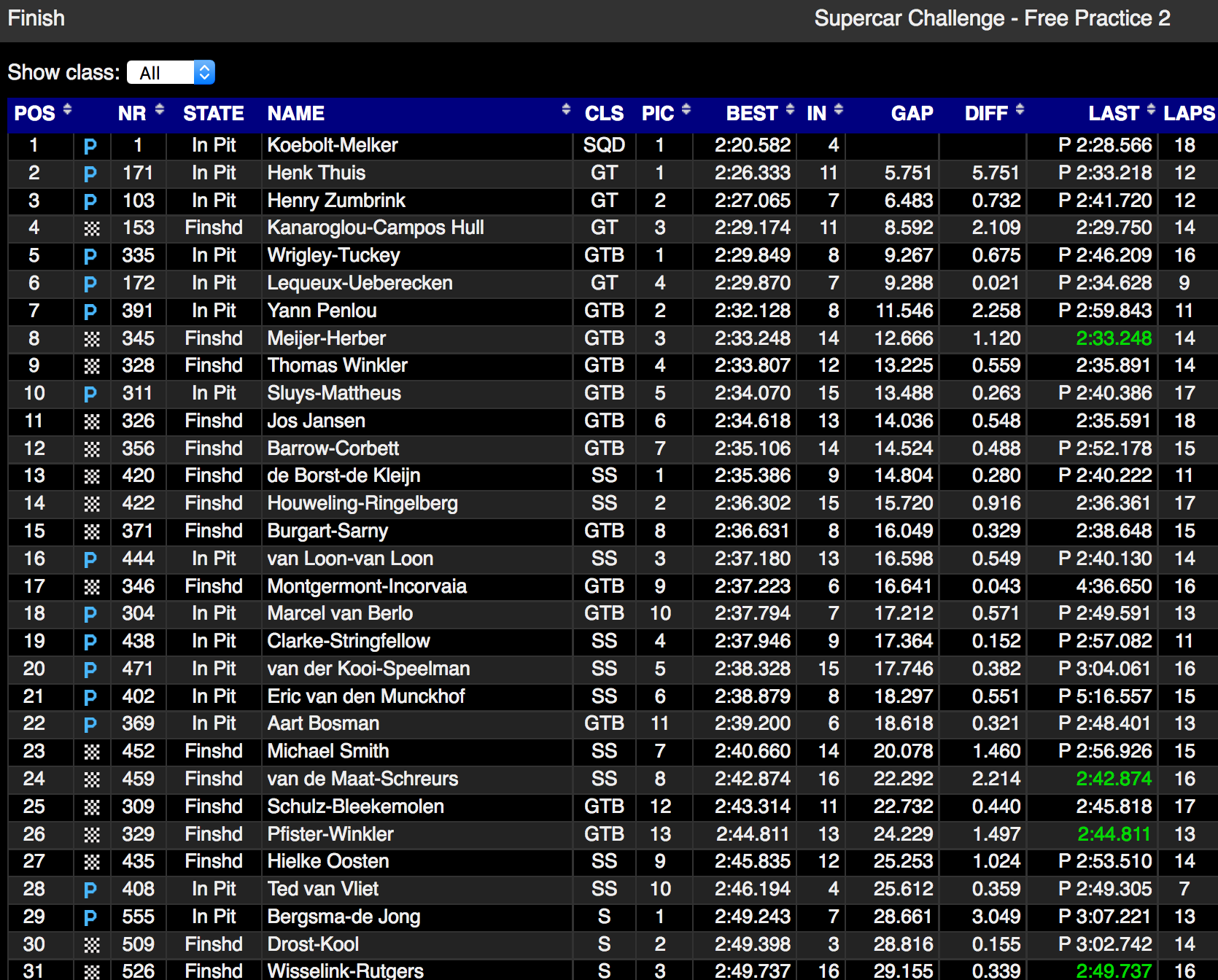Sort table by POS column arrows
The width and height of the screenshot is (1218, 980).
(x=67, y=109)
